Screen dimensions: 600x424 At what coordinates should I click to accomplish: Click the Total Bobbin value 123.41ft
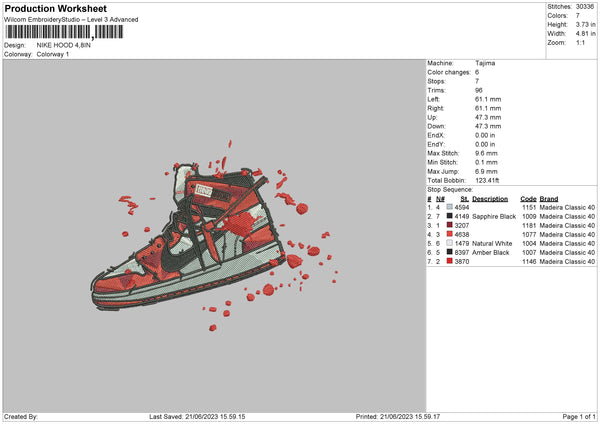point(487,180)
